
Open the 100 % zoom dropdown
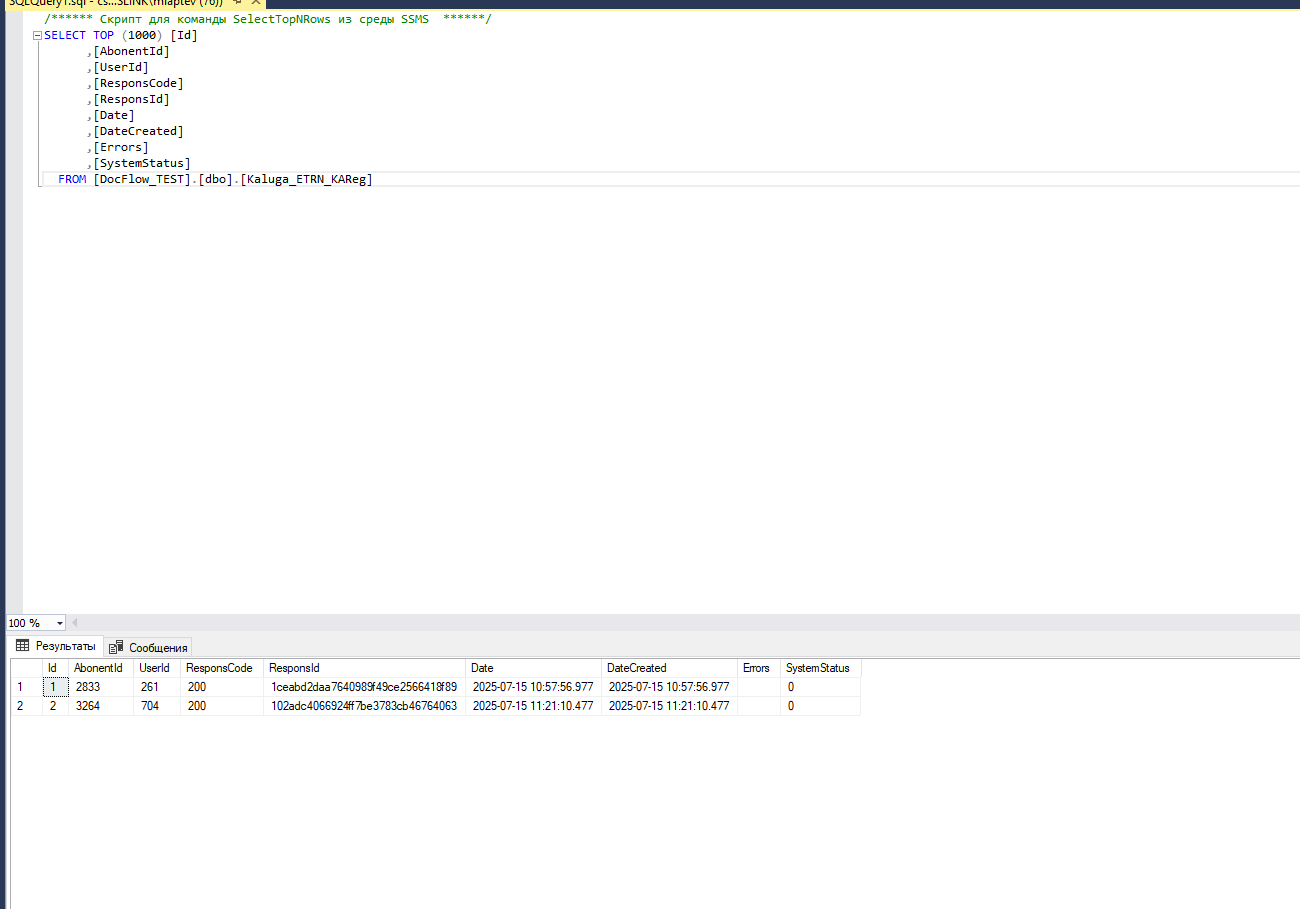[x=60, y=623]
